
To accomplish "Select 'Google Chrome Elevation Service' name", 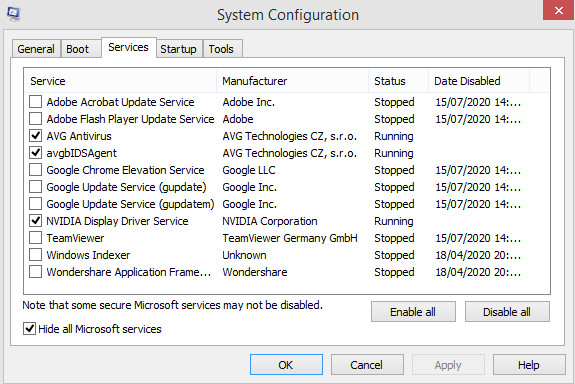I will point(125,170).
